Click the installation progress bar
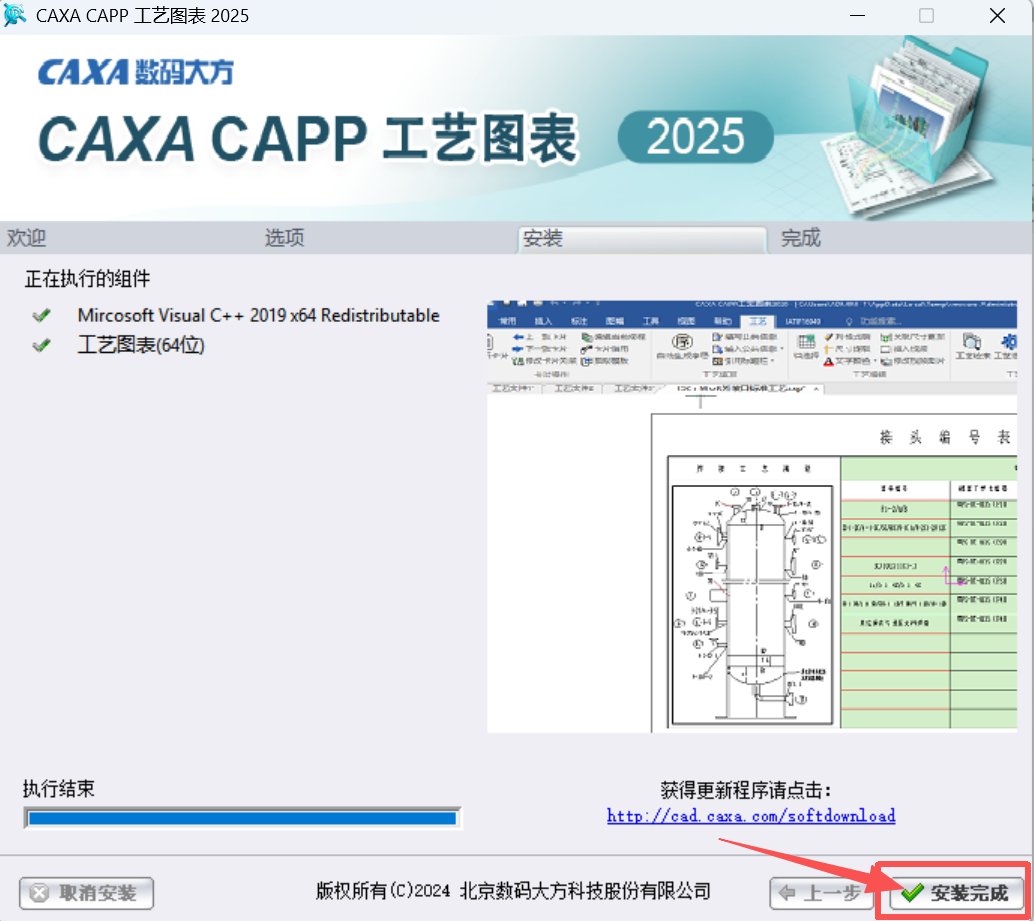This screenshot has height=921, width=1034. [242, 817]
